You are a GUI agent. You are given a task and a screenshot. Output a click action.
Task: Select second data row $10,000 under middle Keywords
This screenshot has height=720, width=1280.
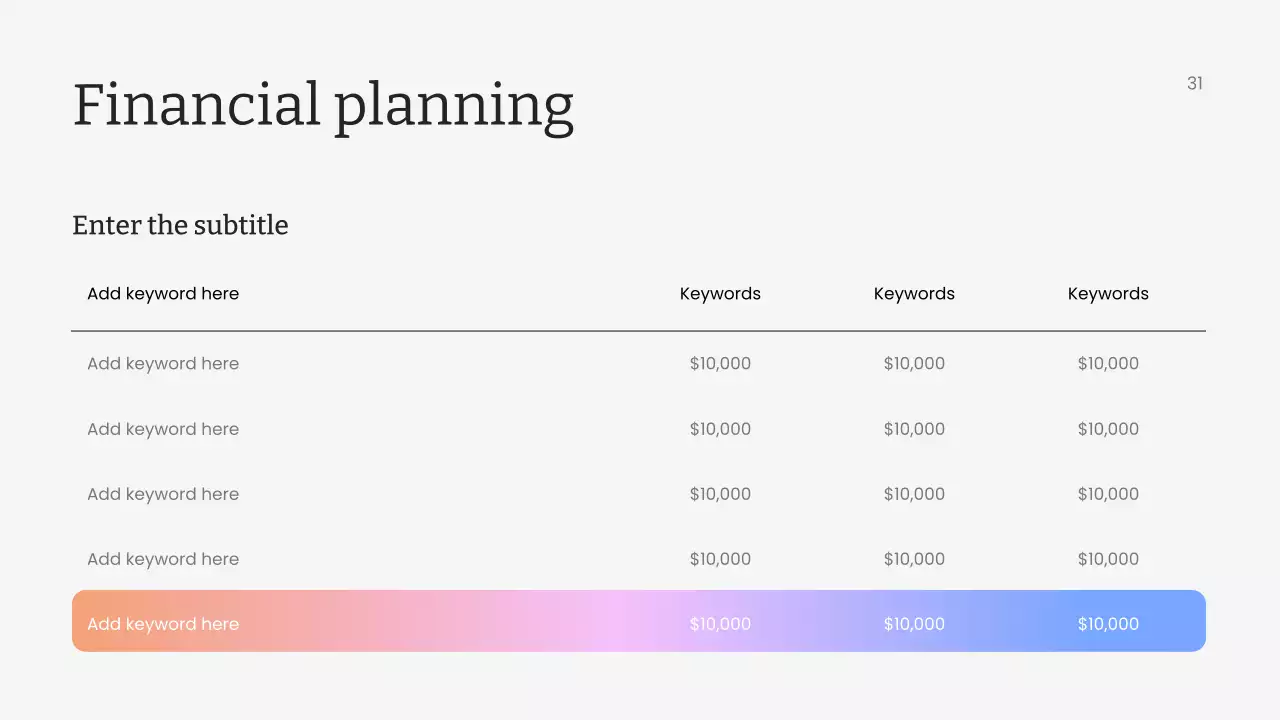pyautogui.click(x=914, y=429)
